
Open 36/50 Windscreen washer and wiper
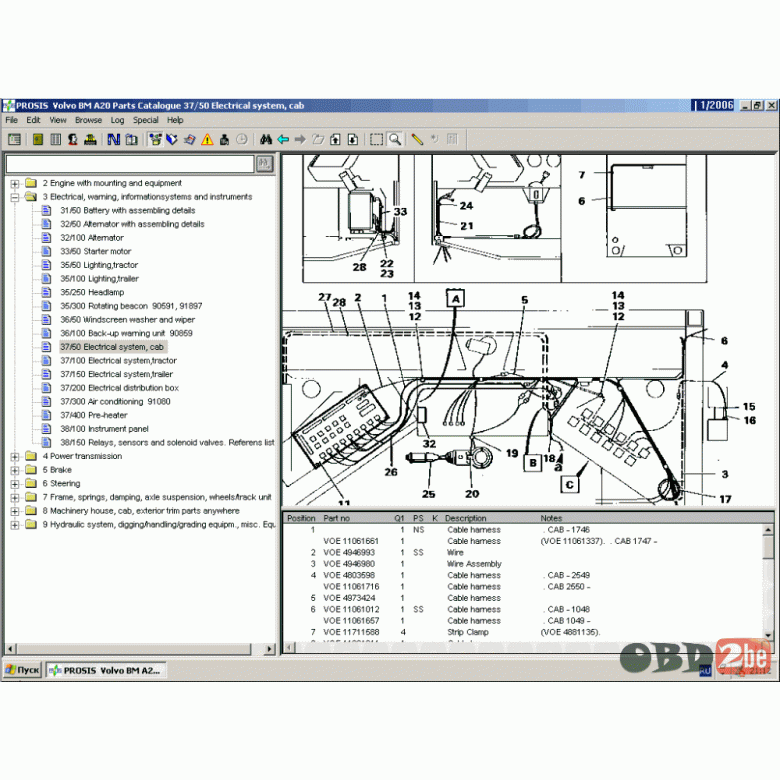(x=128, y=320)
